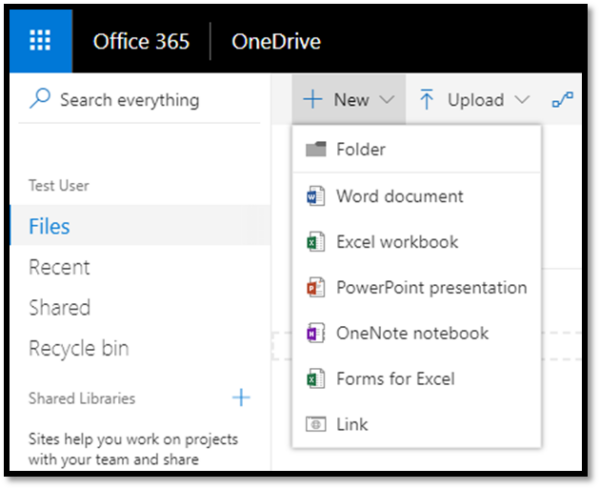
Task: Open Files in the left navigation
Action: pos(140,225)
